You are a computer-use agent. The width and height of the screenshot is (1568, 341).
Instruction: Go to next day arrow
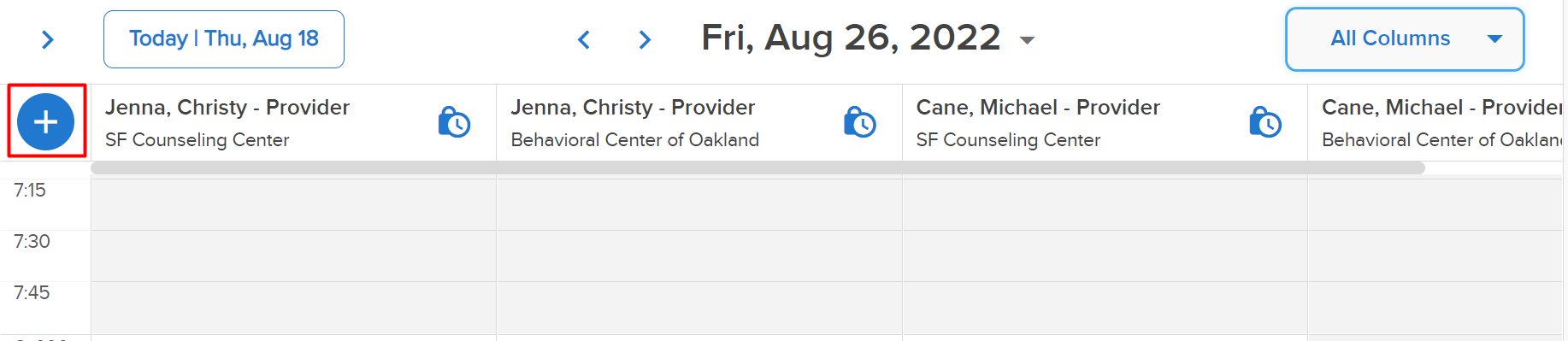click(645, 39)
